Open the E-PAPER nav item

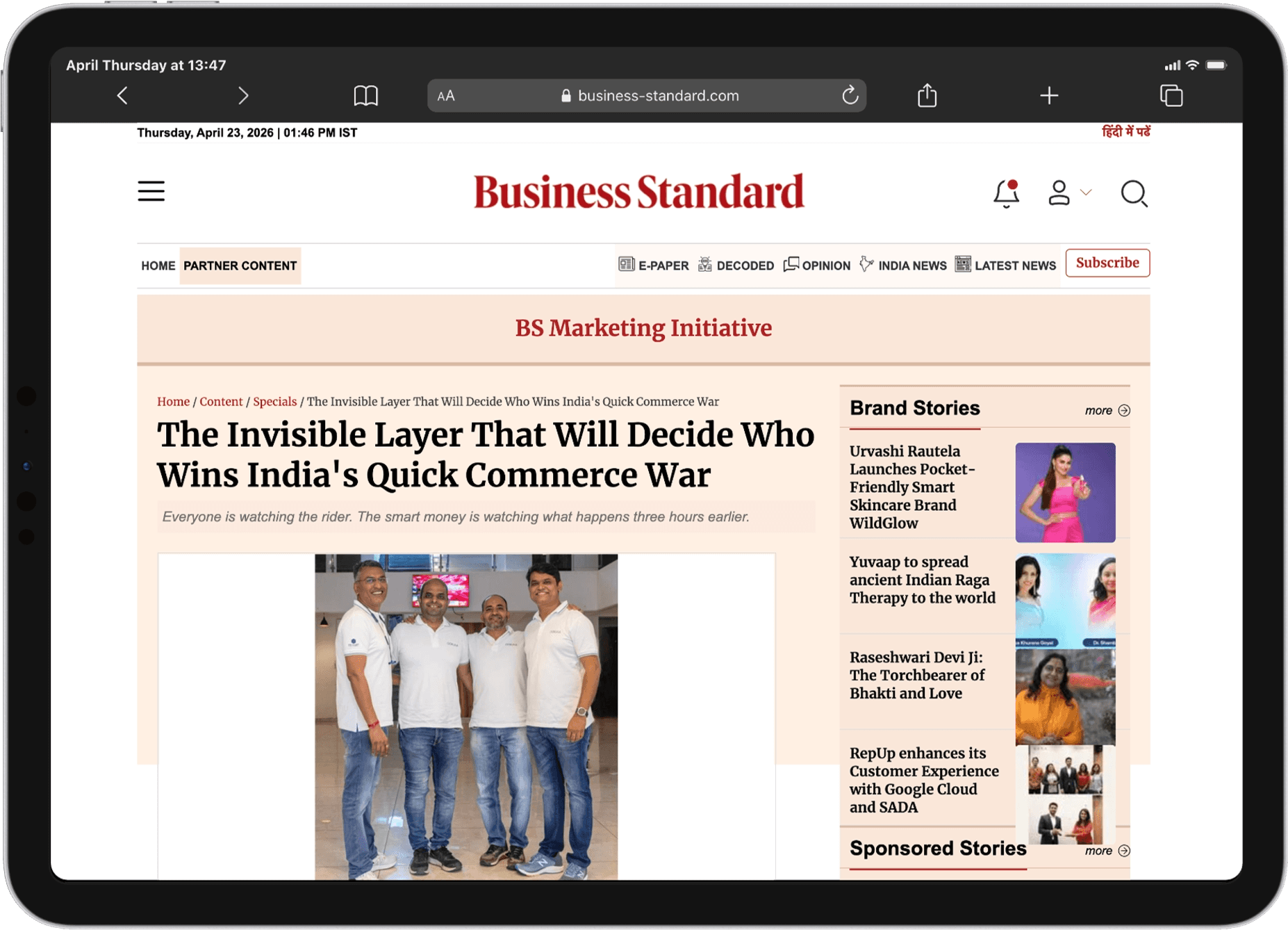click(x=654, y=266)
